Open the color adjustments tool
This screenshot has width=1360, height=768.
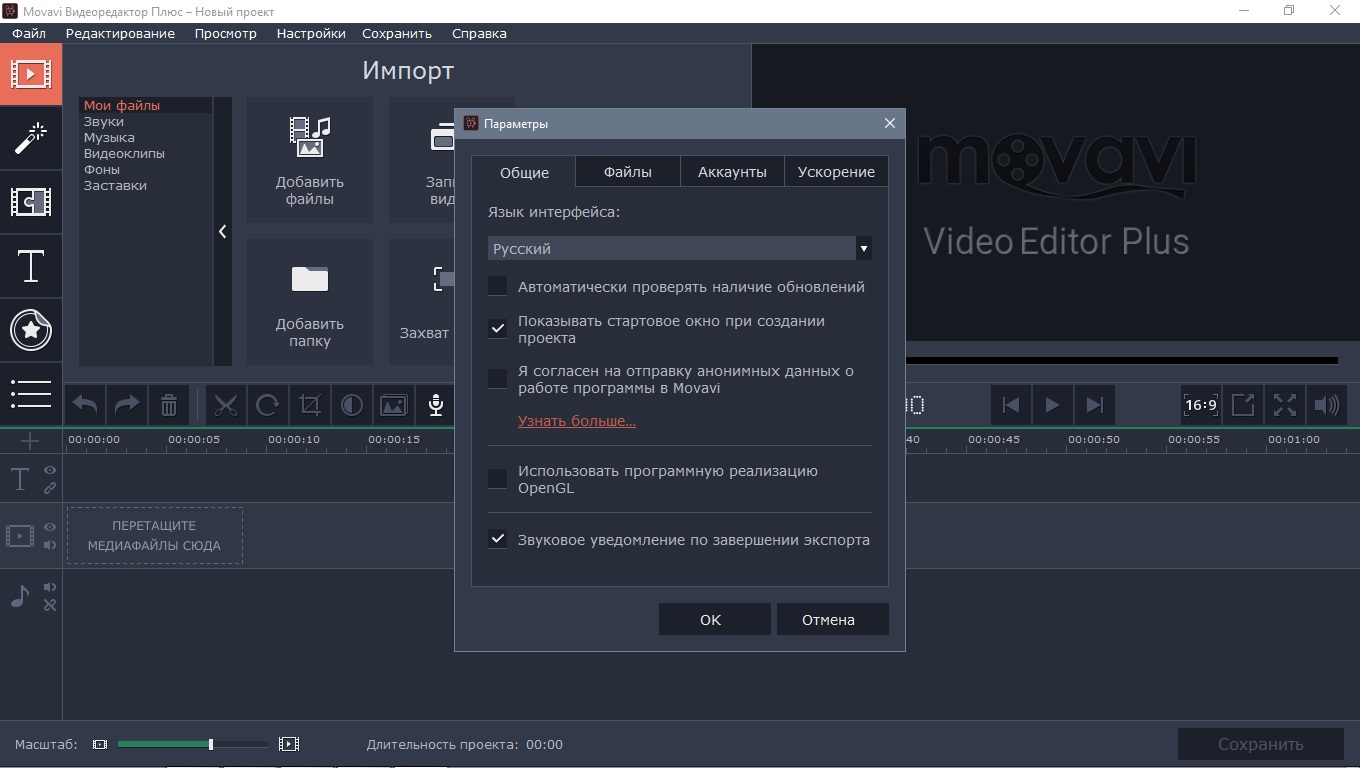(351, 405)
